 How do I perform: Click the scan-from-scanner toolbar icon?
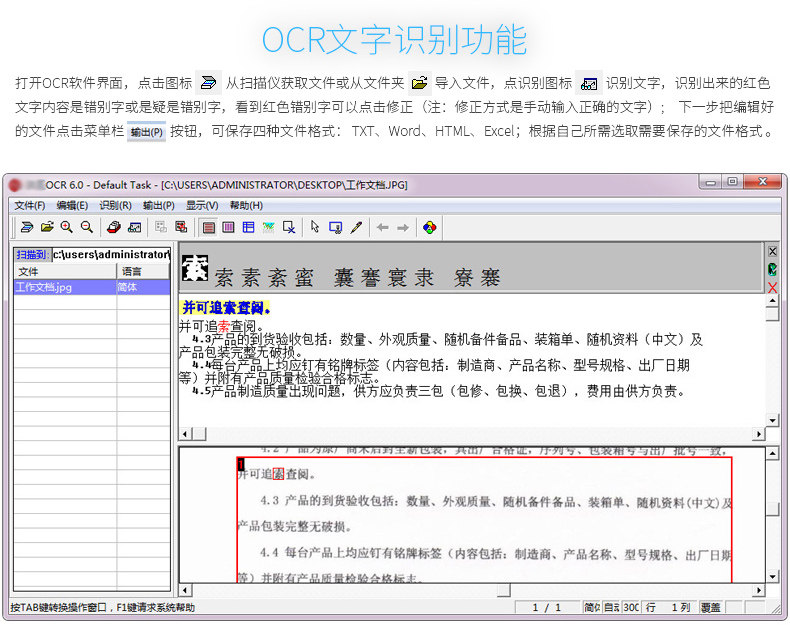coord(26,227)
